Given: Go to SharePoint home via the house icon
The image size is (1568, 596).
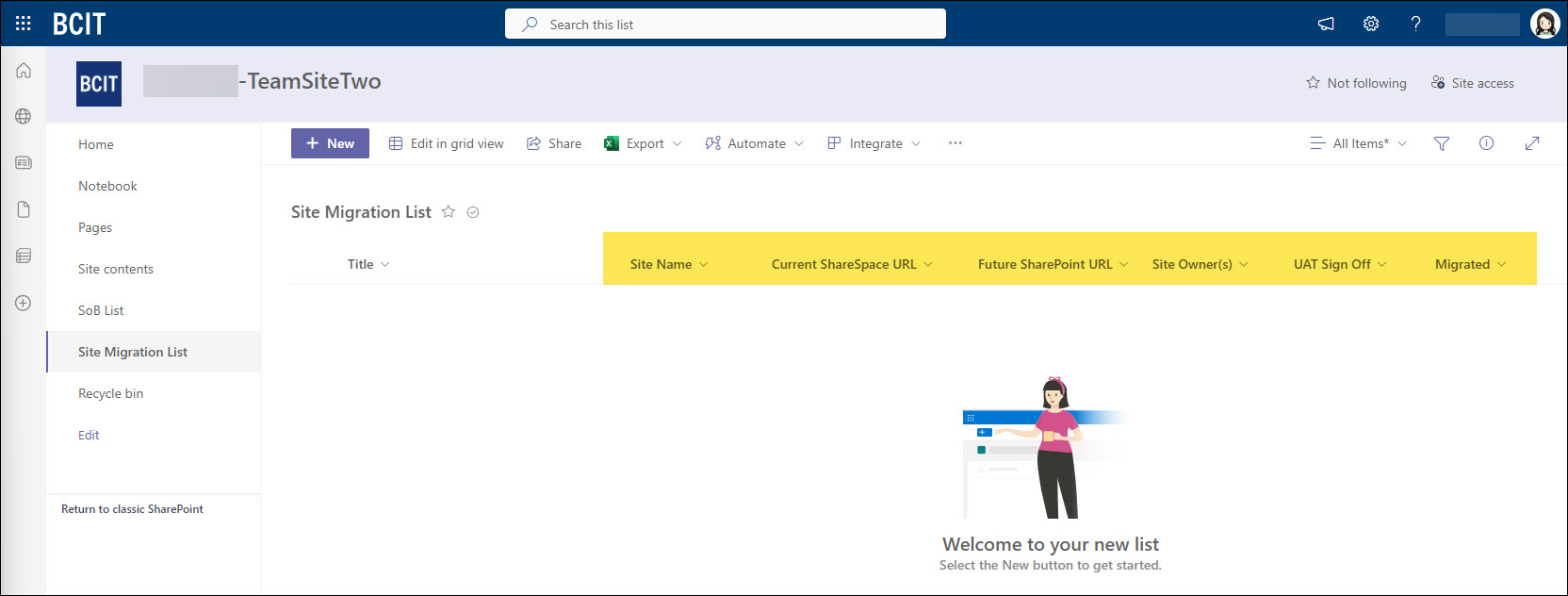Looking at the screenshot, I should 24,71.
